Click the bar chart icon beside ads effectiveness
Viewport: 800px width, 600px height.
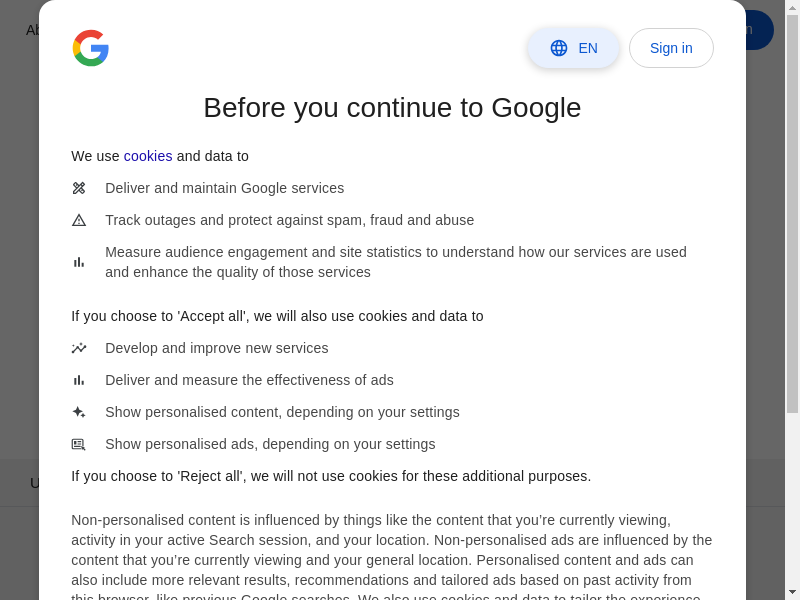(79, 380)
